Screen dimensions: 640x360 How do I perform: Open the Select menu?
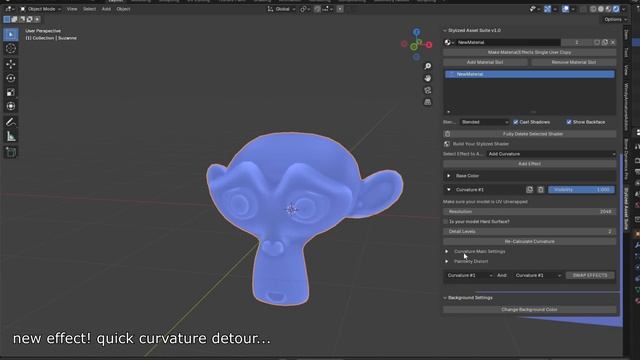point(89,9)
